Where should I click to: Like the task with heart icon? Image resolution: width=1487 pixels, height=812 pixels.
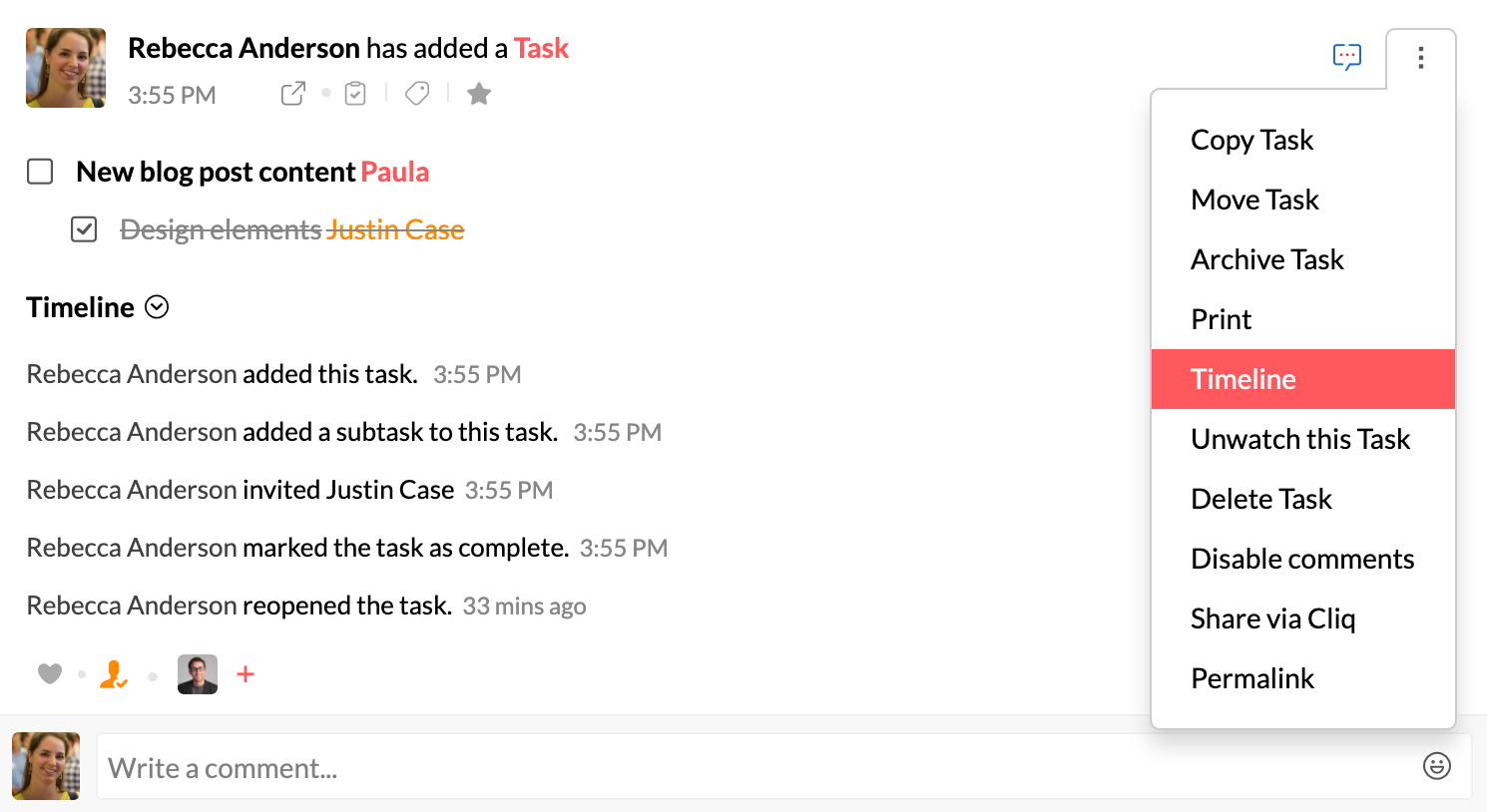pos(50,674)
